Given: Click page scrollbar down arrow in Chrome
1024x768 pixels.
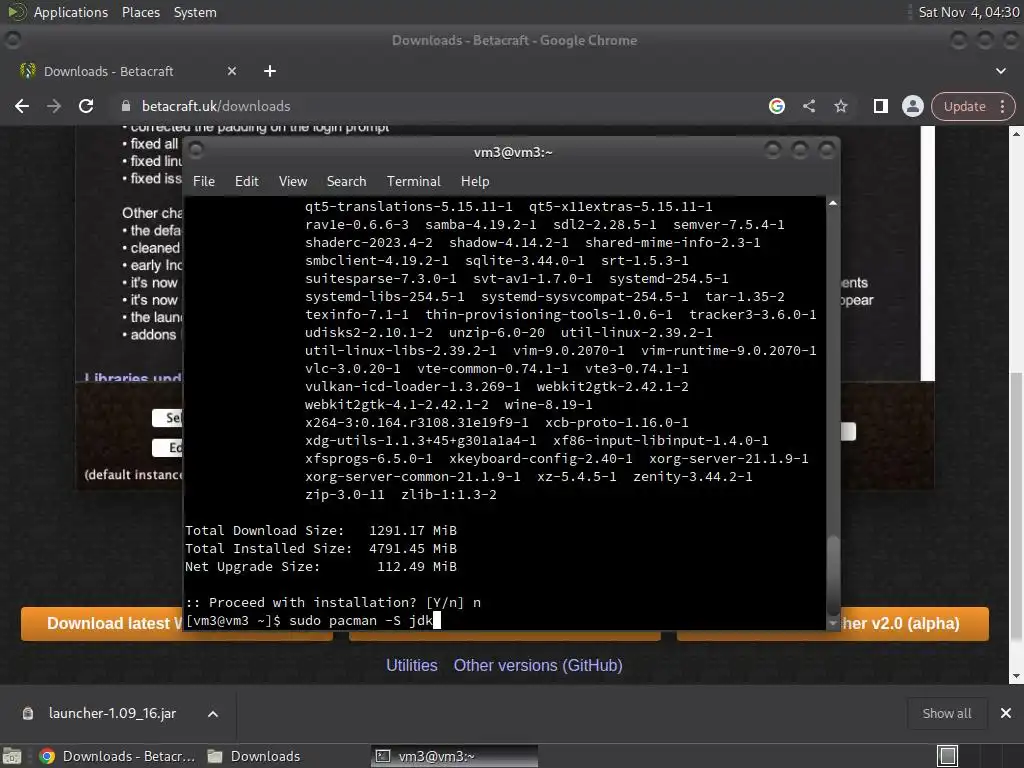Looking at the screenshot, I should coord(1016,677).
